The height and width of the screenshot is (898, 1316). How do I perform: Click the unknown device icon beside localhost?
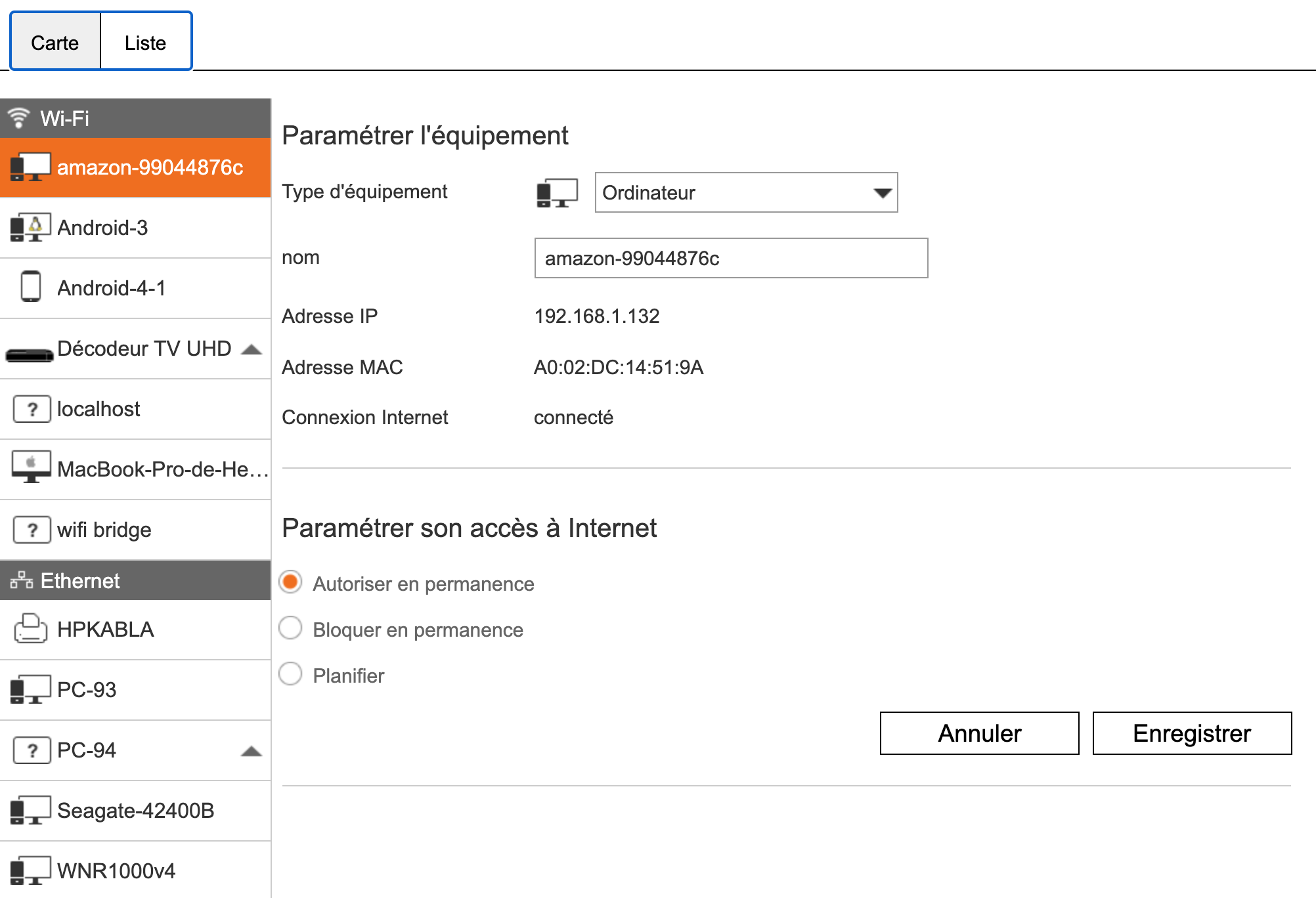pyautogui.click(x=32, y=409)
